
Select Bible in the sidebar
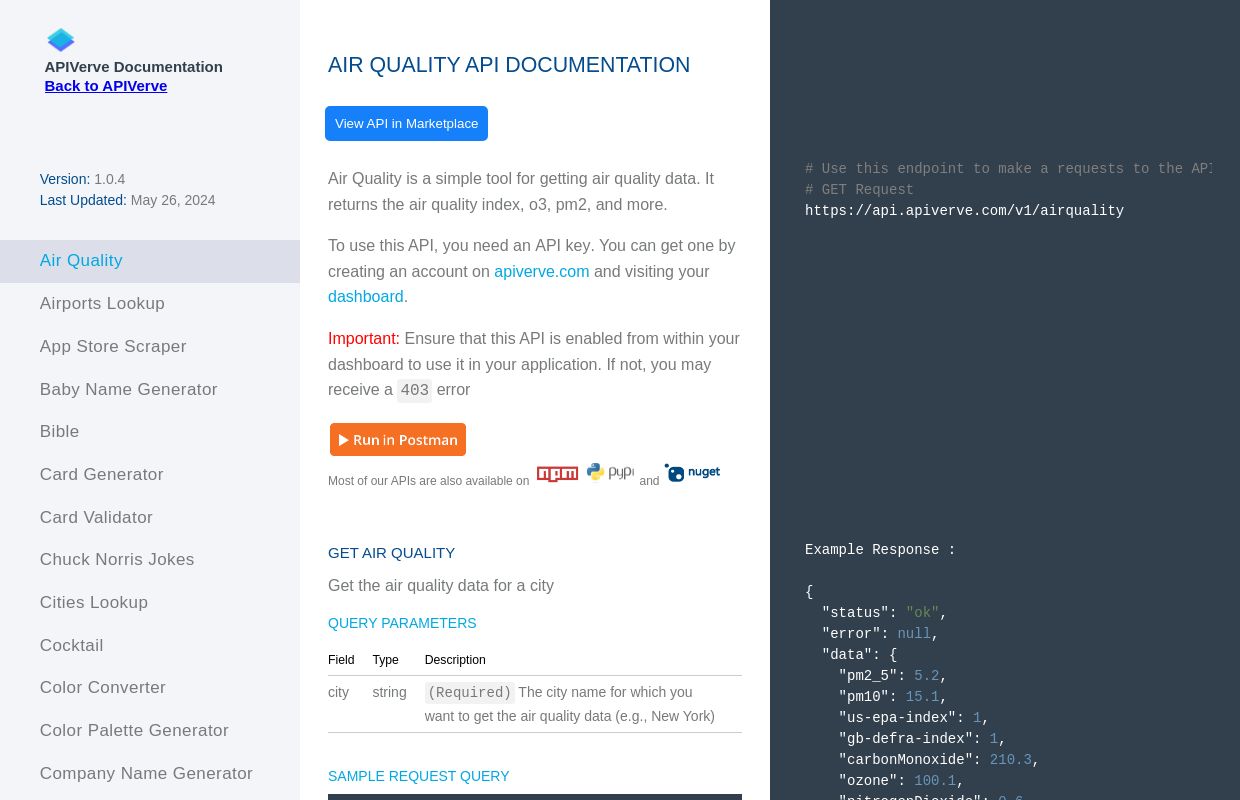tap(150, 432)
